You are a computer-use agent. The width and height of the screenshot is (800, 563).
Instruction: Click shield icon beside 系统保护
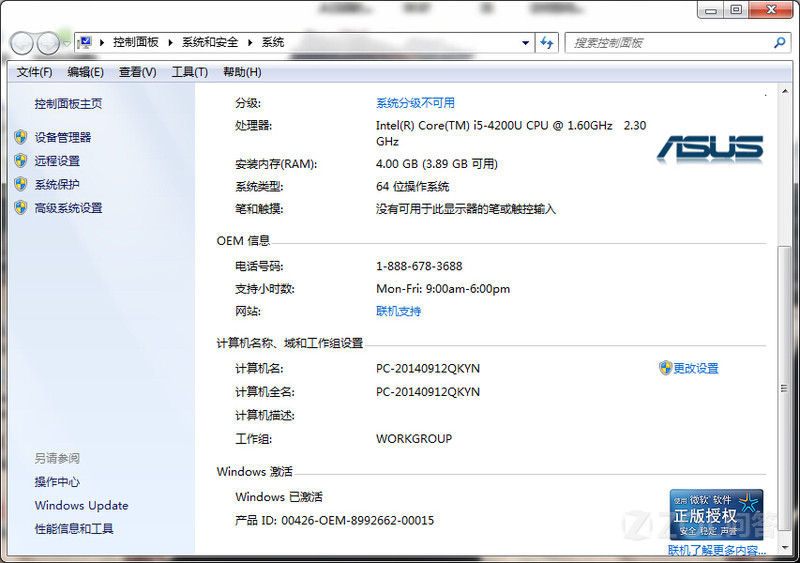[x=21, y=184]
